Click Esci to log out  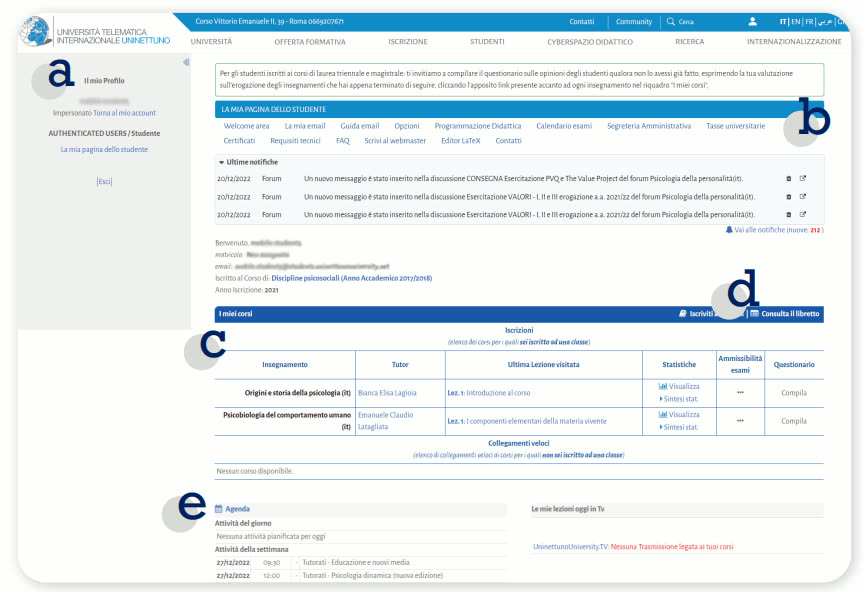point(104,182)
